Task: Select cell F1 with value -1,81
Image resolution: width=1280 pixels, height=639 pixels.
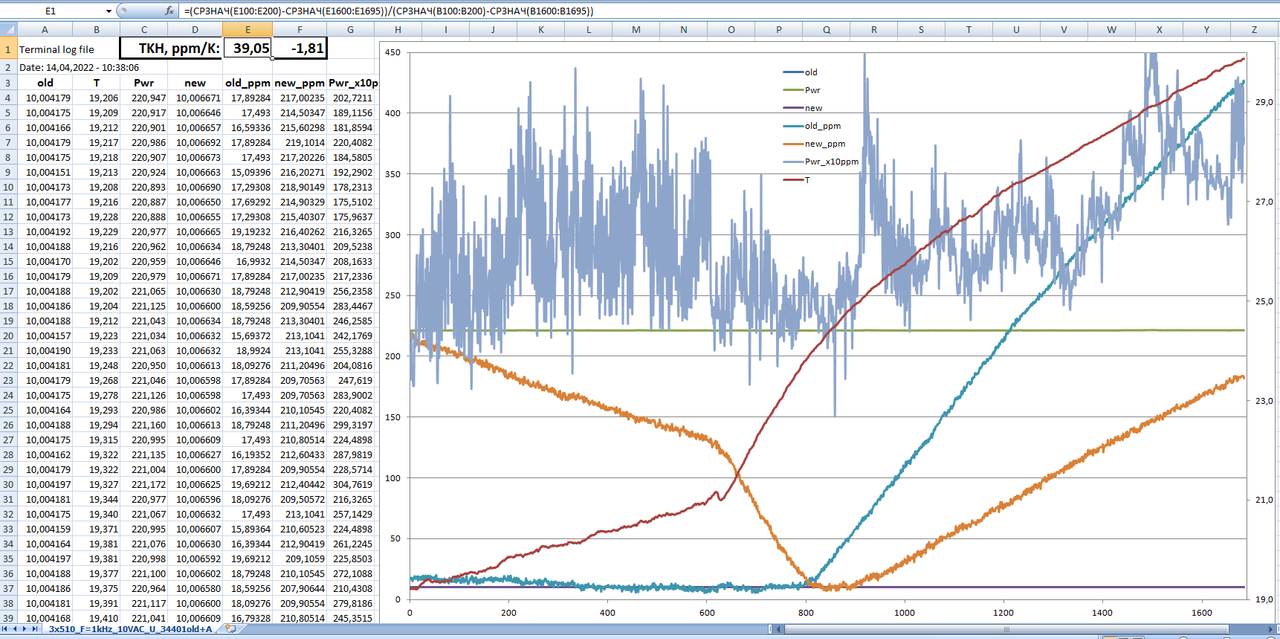Action: coord(300,49)
